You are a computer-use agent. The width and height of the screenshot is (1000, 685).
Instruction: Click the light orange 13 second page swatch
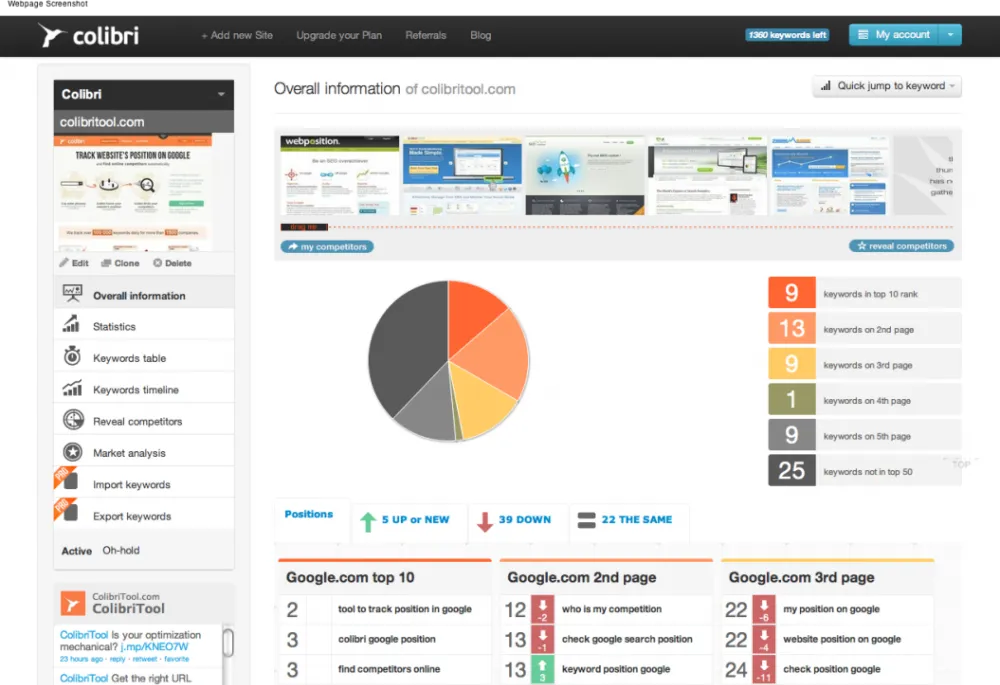pos(791,328)
